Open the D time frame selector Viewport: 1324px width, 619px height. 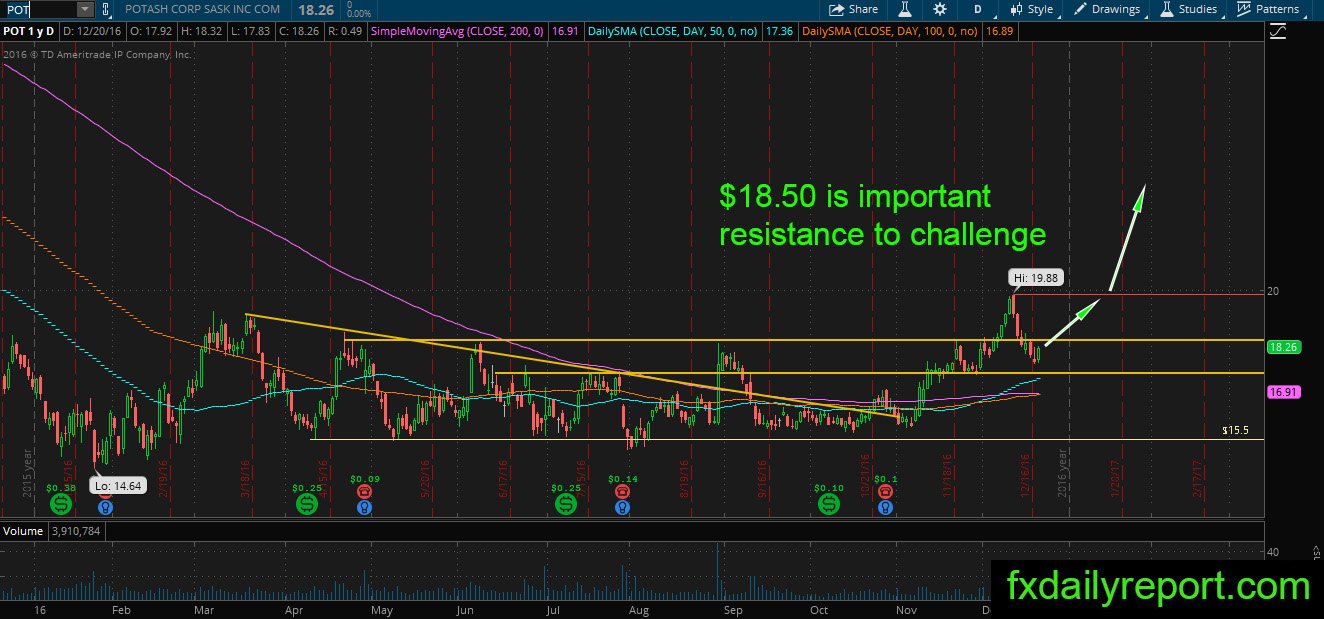(x=976, y=9)
